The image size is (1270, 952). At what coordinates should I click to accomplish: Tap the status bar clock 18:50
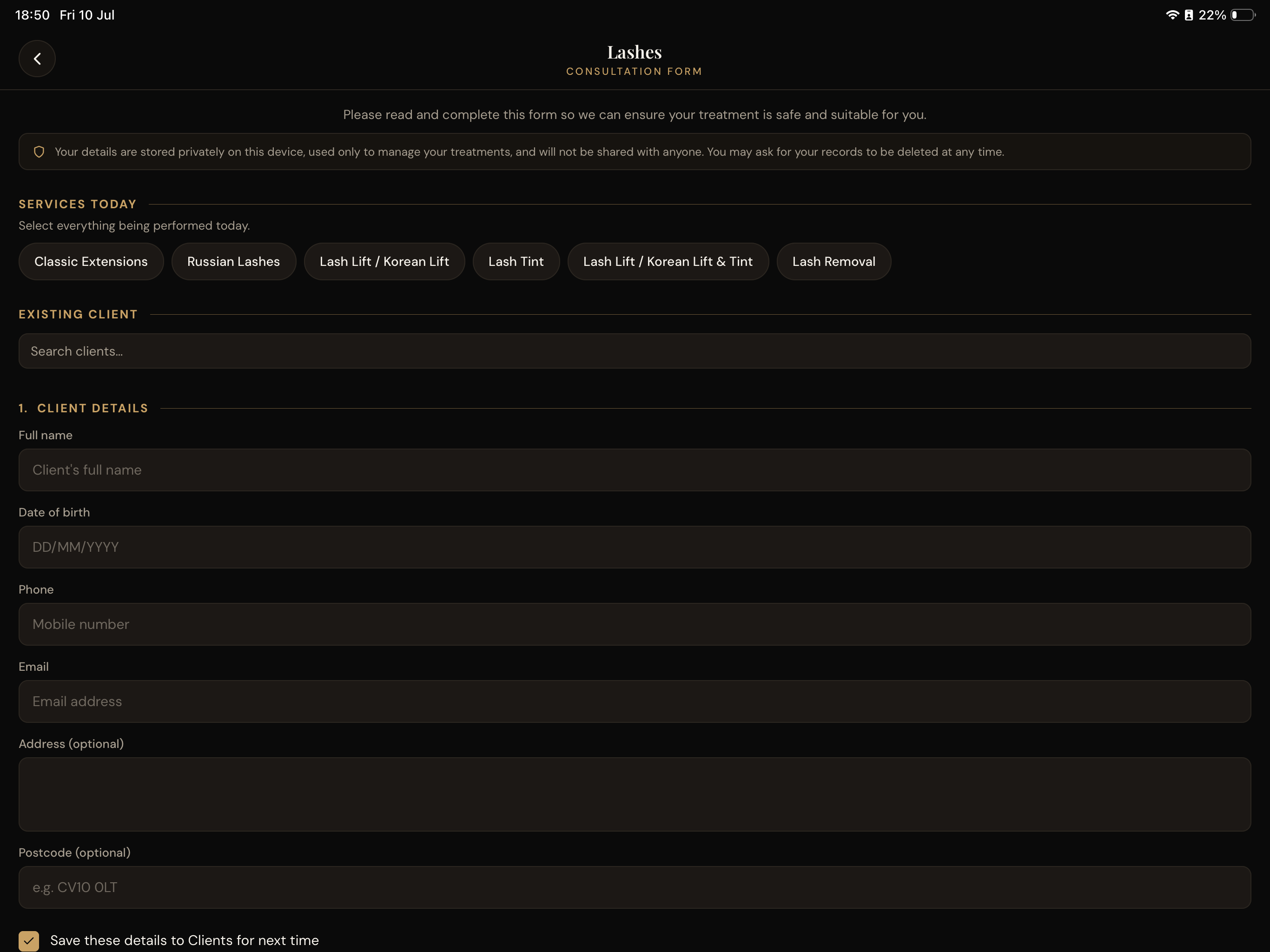tap(32, 15)
